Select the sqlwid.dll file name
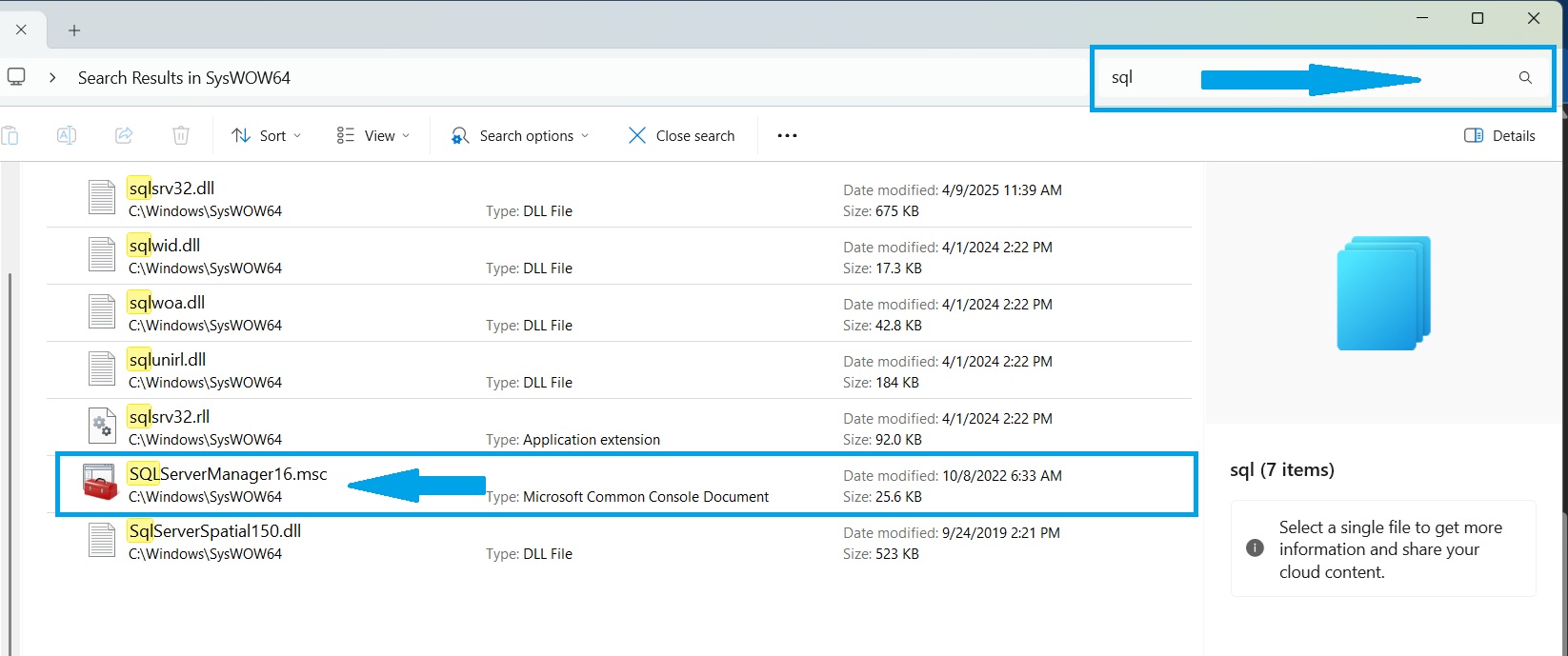1568x656 pixels. [164, 245]
